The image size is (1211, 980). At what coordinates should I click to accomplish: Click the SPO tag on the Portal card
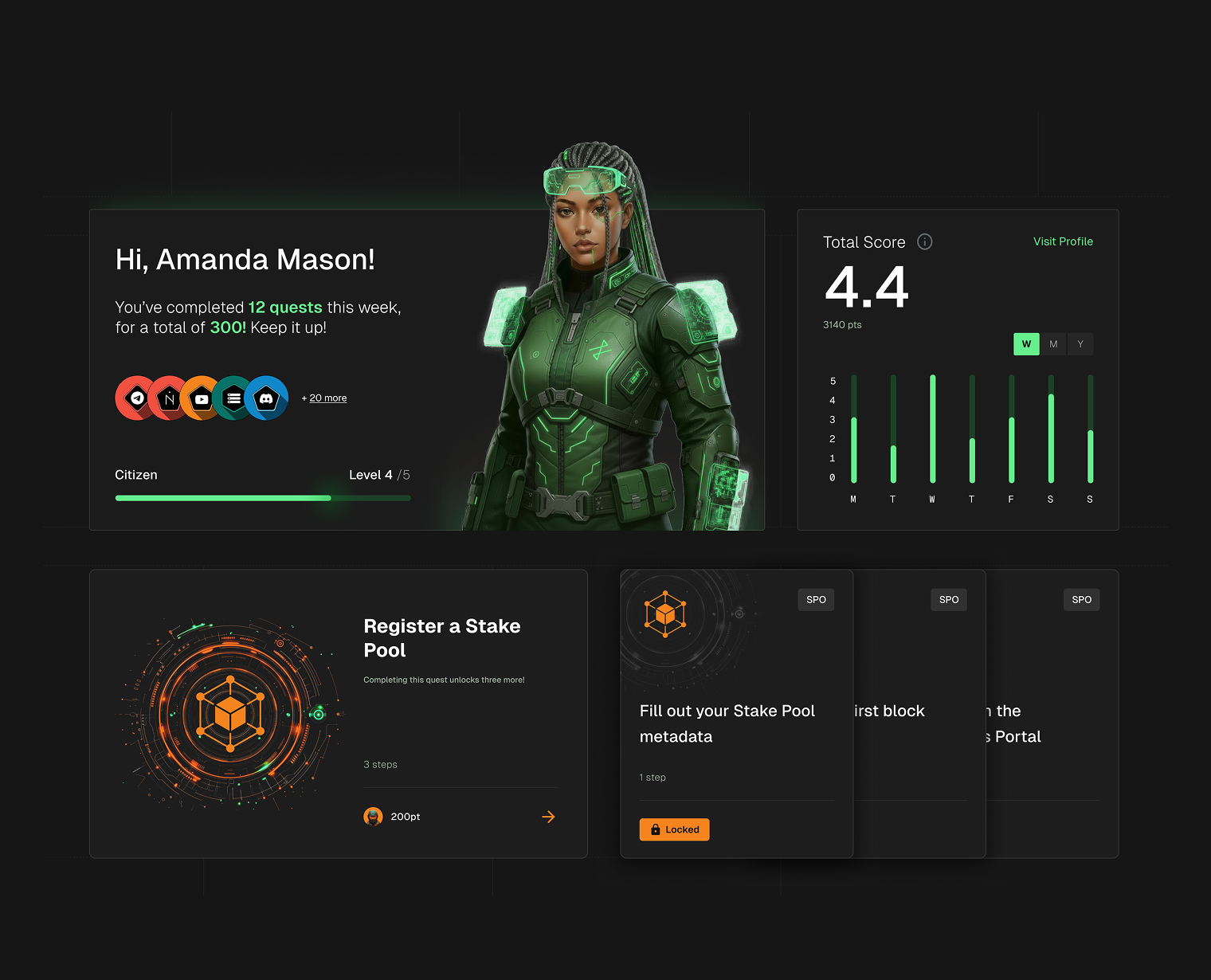[1081, 600]
